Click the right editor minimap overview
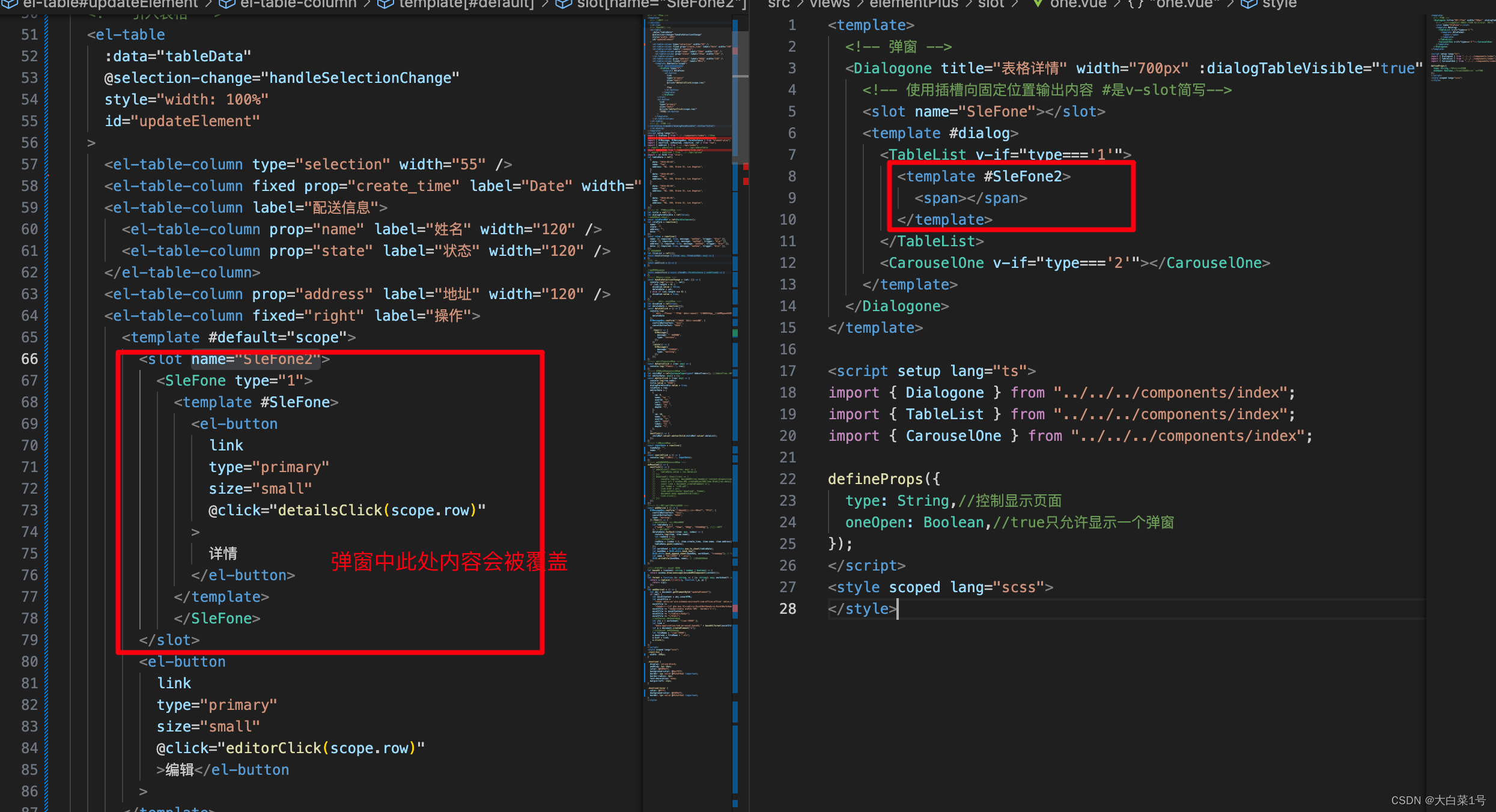 pyautogui.click(x=1461, y=48)
